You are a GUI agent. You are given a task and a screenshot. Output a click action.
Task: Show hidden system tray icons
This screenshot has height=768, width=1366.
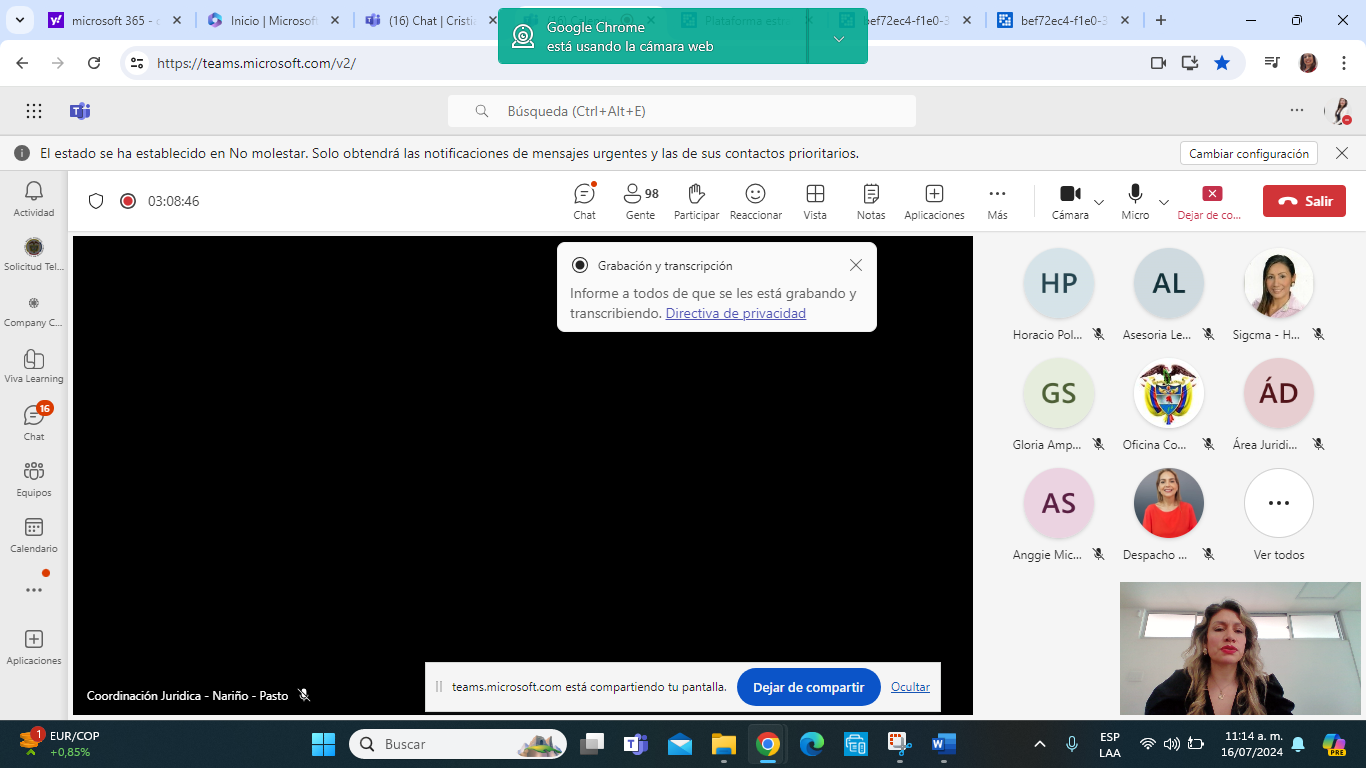pyautogui.click(x=1040, y=744)
